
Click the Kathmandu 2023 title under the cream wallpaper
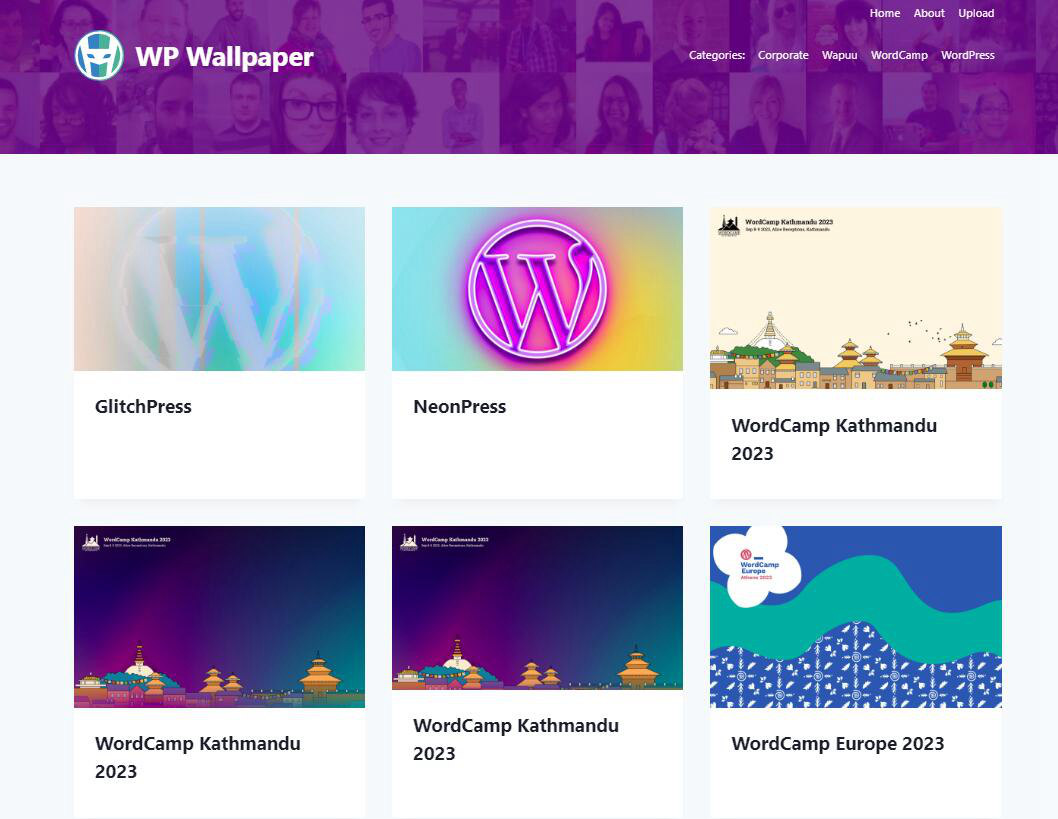tap(834, 439)
